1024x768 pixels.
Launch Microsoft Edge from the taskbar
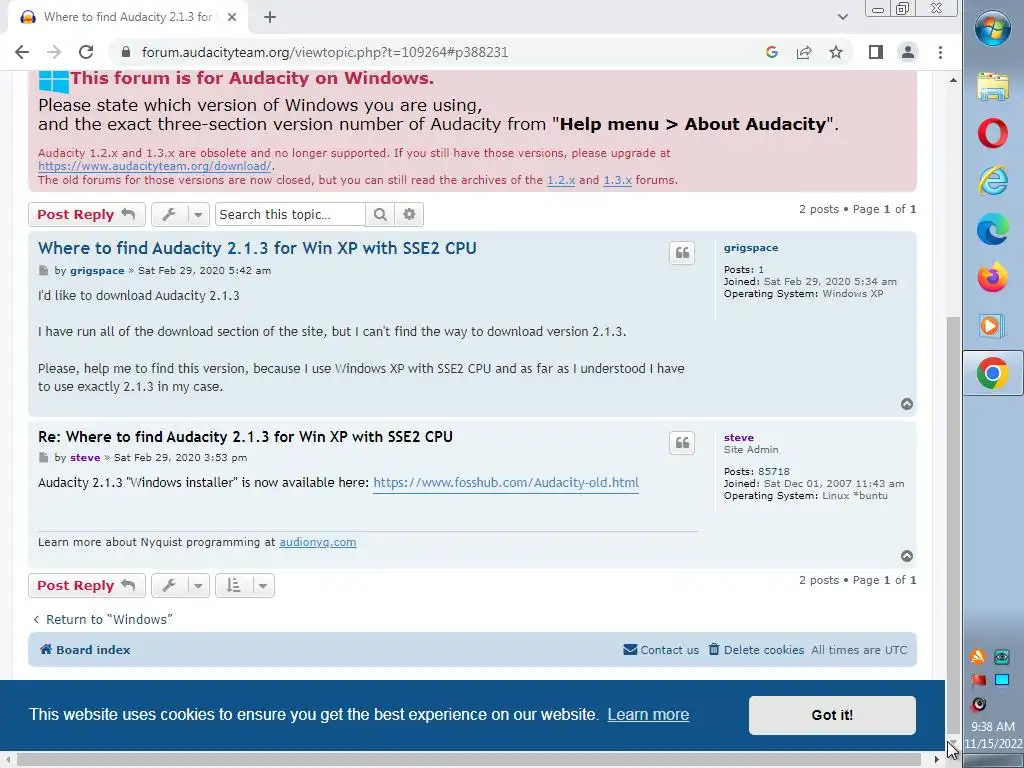(993, 230)
